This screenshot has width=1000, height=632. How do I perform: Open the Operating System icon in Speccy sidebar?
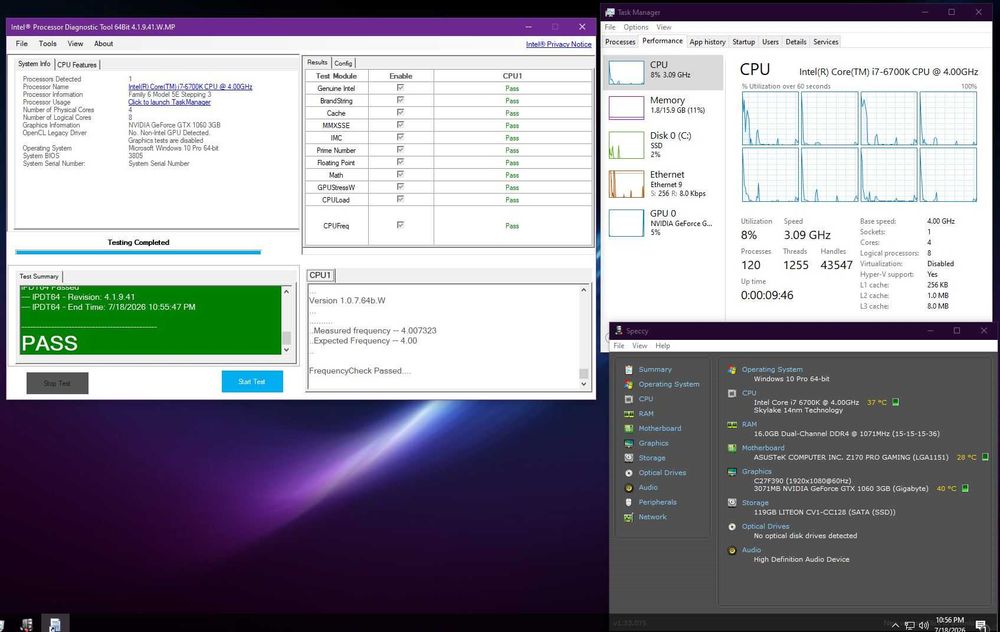point(629,384)
